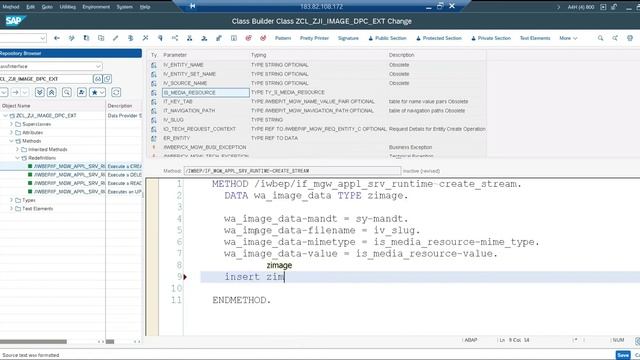Open the Goto menu

pyautogui.click(x=47, y=7)
